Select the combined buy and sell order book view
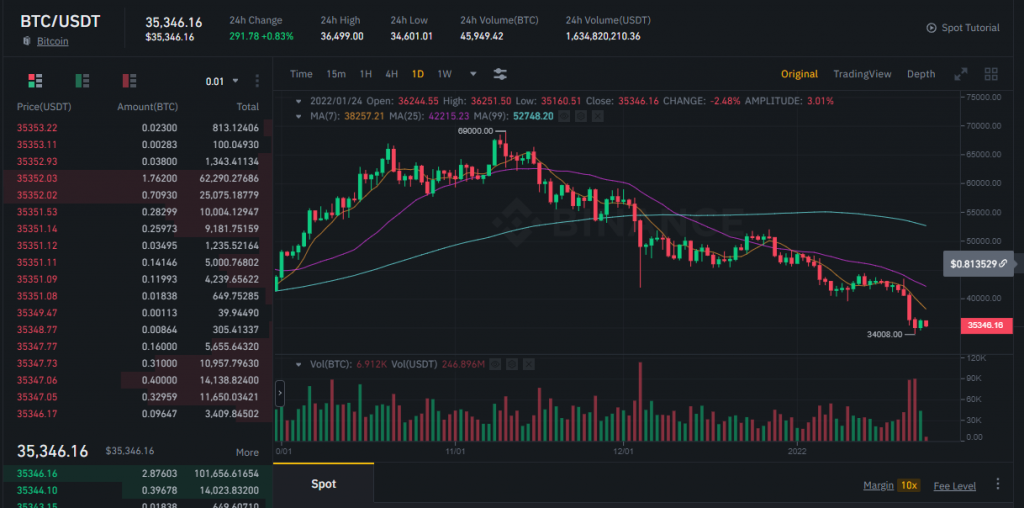 pyautogui.click(x=35, y=81)
